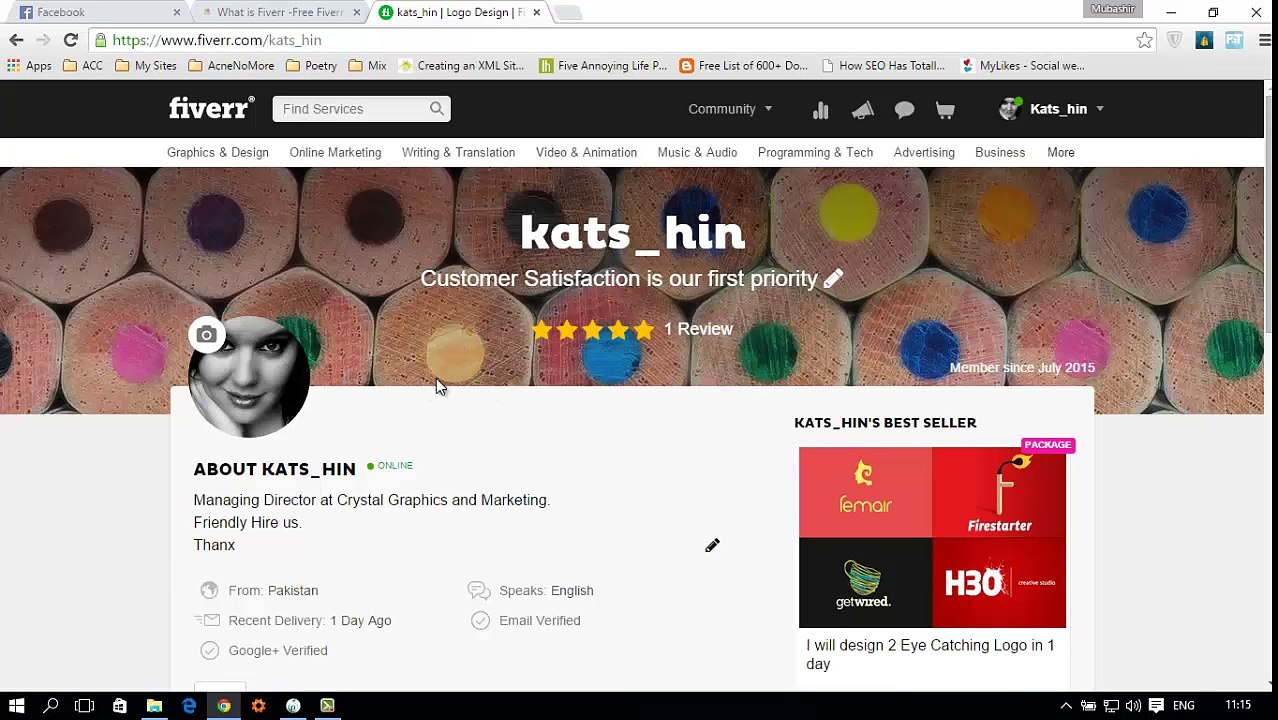Reload the page with refresh icon
The image size is (1278, 720).
[x=70, y=40]
